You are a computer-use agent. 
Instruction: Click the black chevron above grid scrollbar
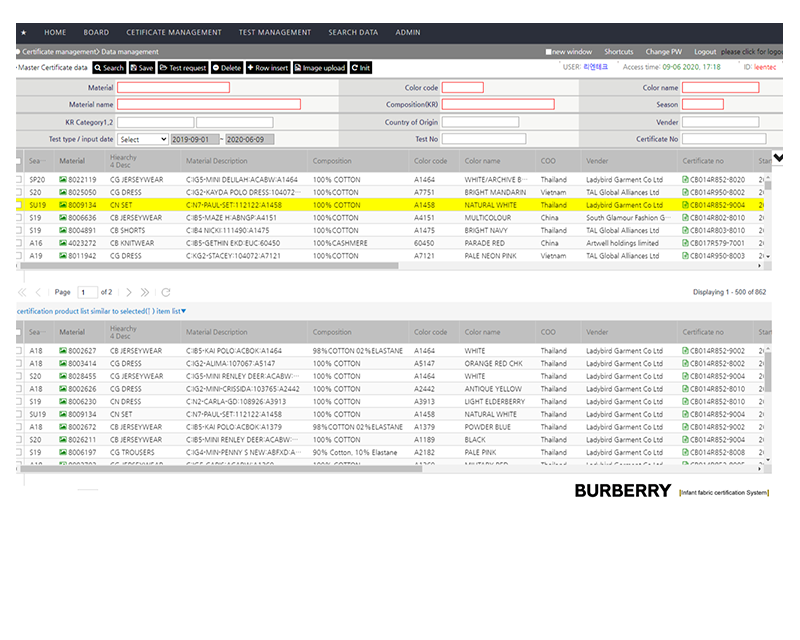click(x=779, y=158)
